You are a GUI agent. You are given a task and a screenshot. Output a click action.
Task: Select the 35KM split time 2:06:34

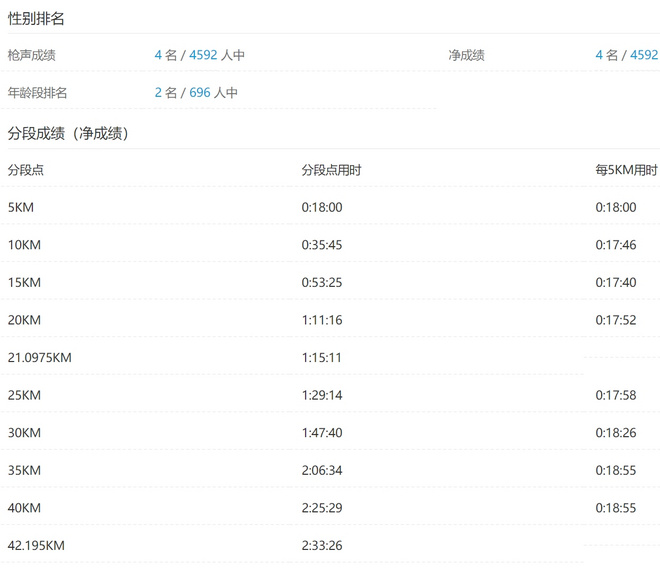point(322,470)
